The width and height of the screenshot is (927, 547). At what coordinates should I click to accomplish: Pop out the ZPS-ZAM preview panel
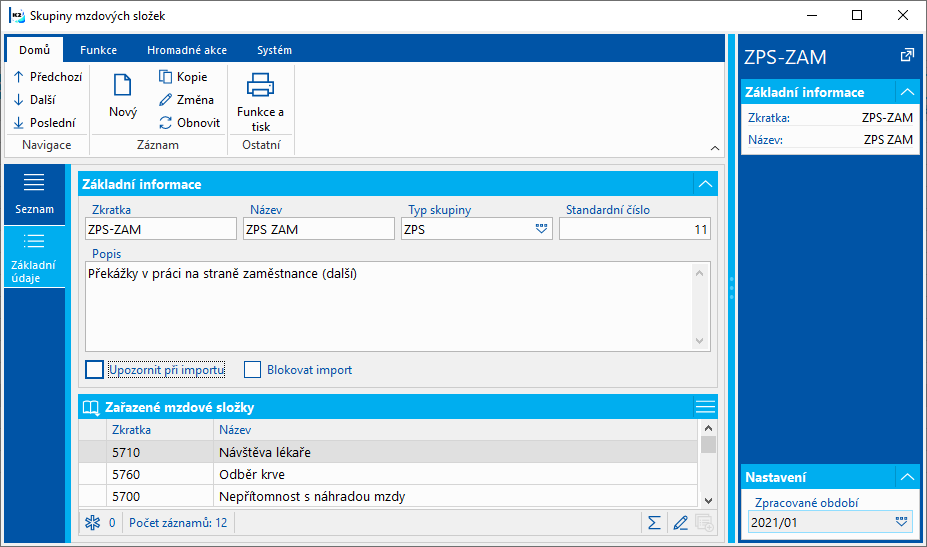pos(907,56)
